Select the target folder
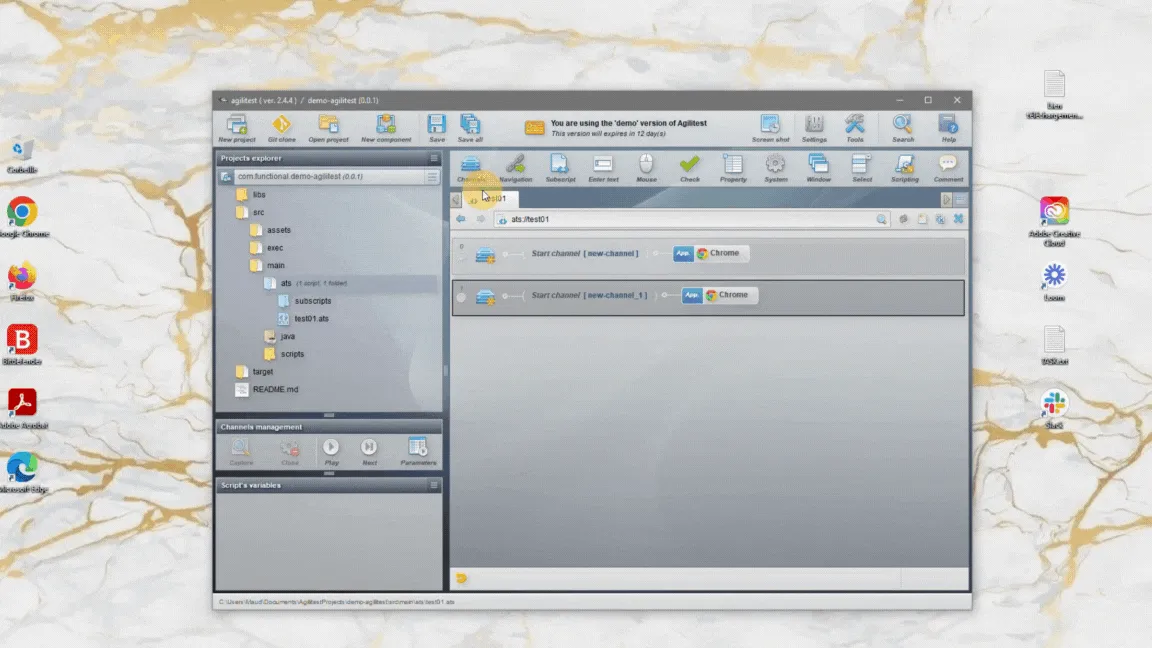 click(254, 371)
